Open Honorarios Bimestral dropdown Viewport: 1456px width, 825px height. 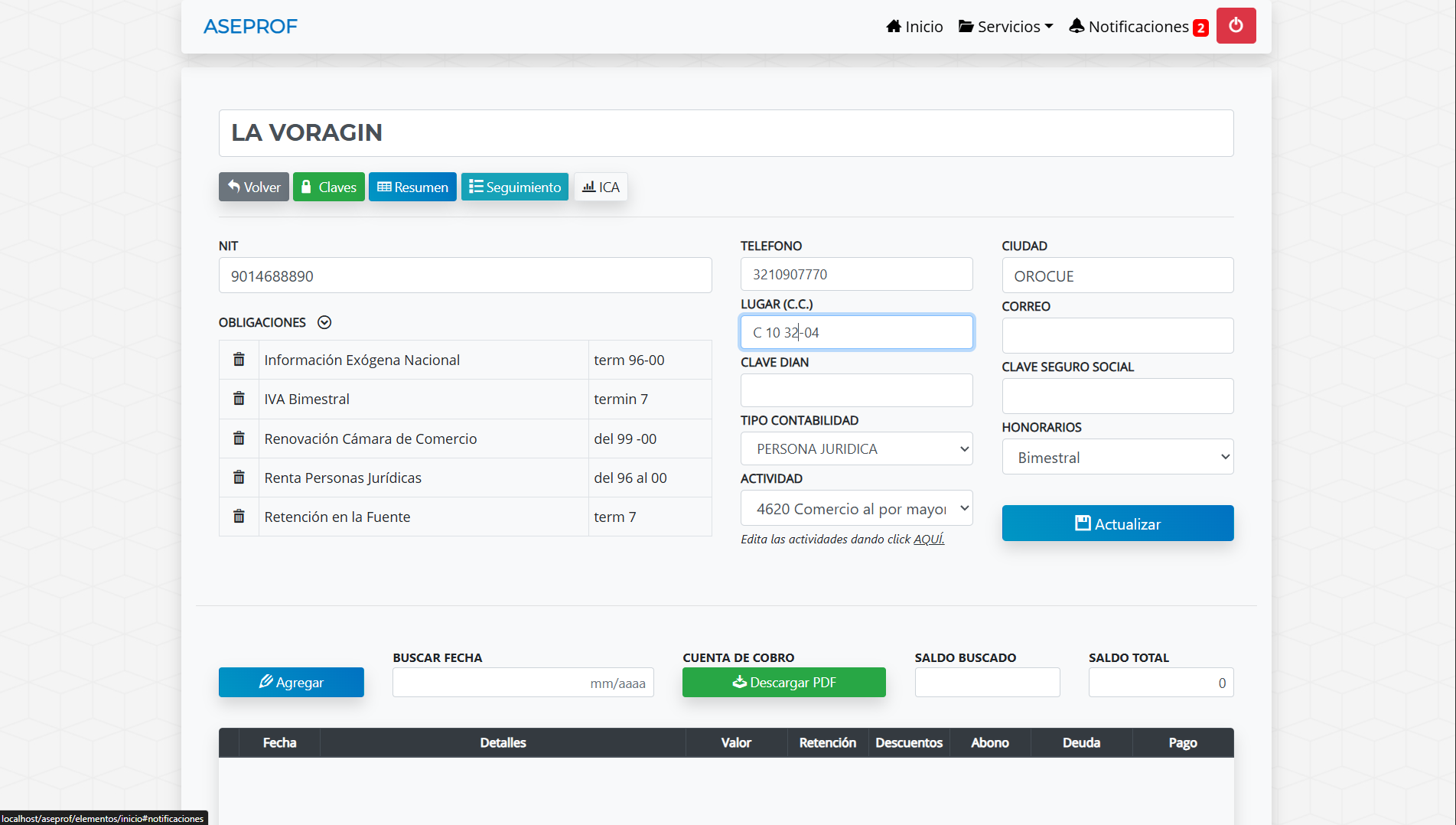point(1117,458)
